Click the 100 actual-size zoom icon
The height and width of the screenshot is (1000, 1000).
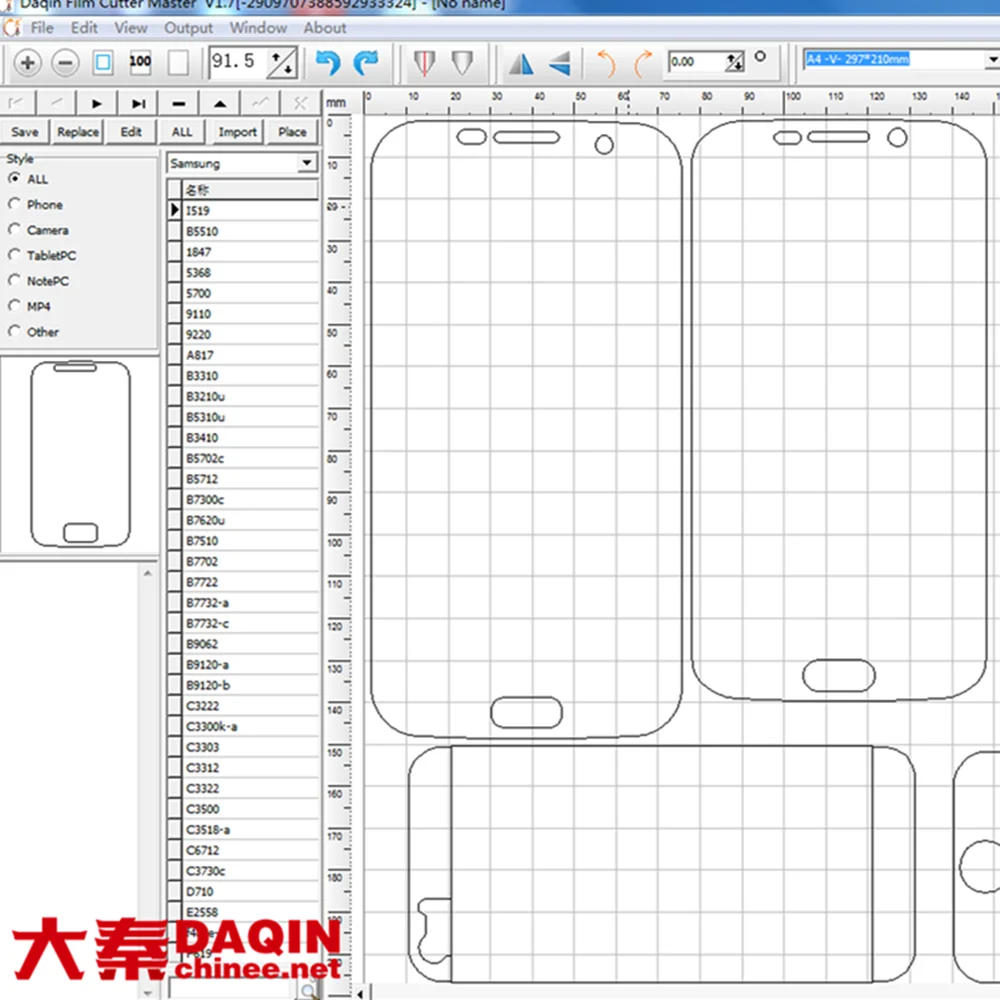click(x=140, y=62)
